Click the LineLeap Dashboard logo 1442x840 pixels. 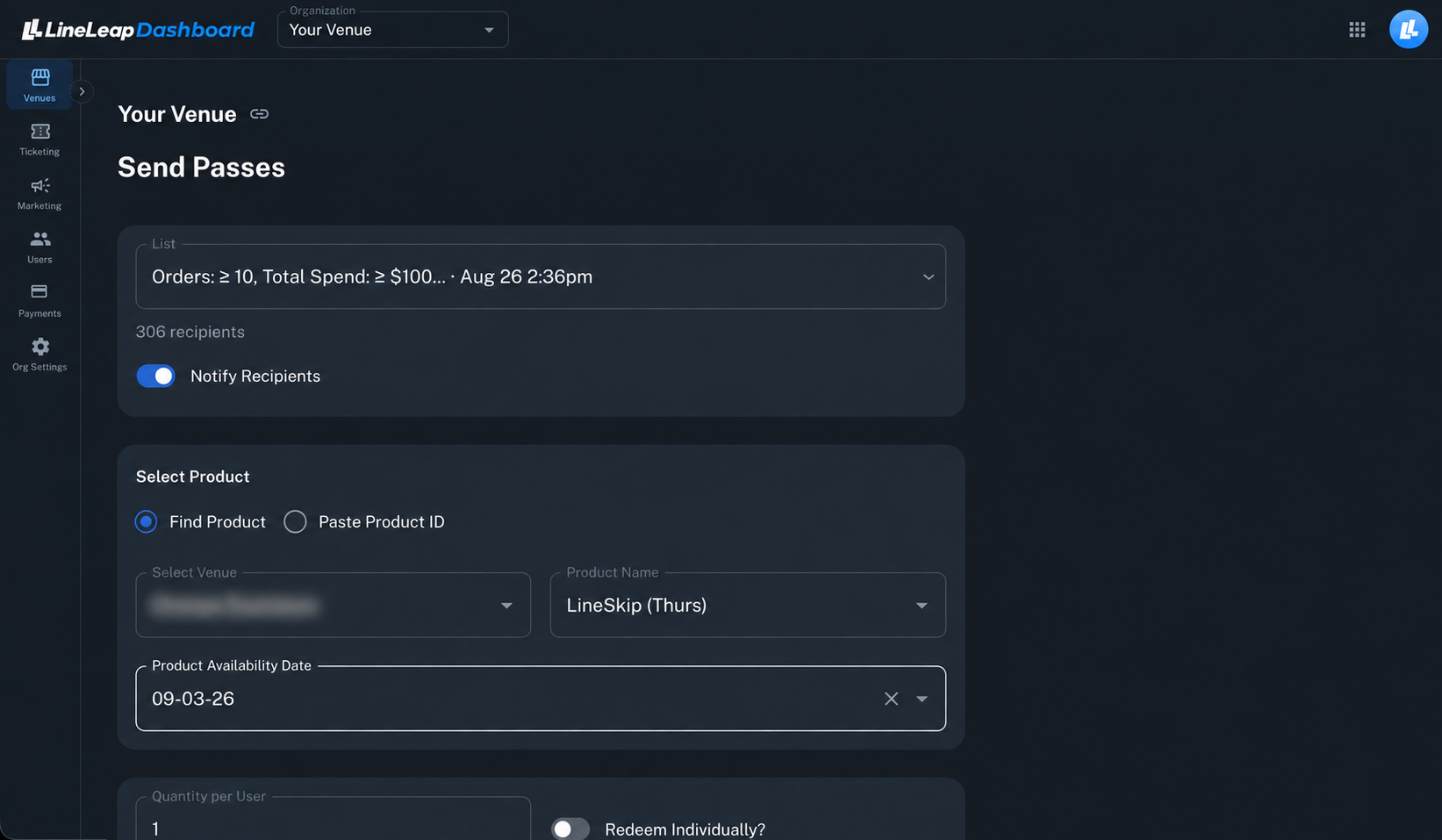138,30
